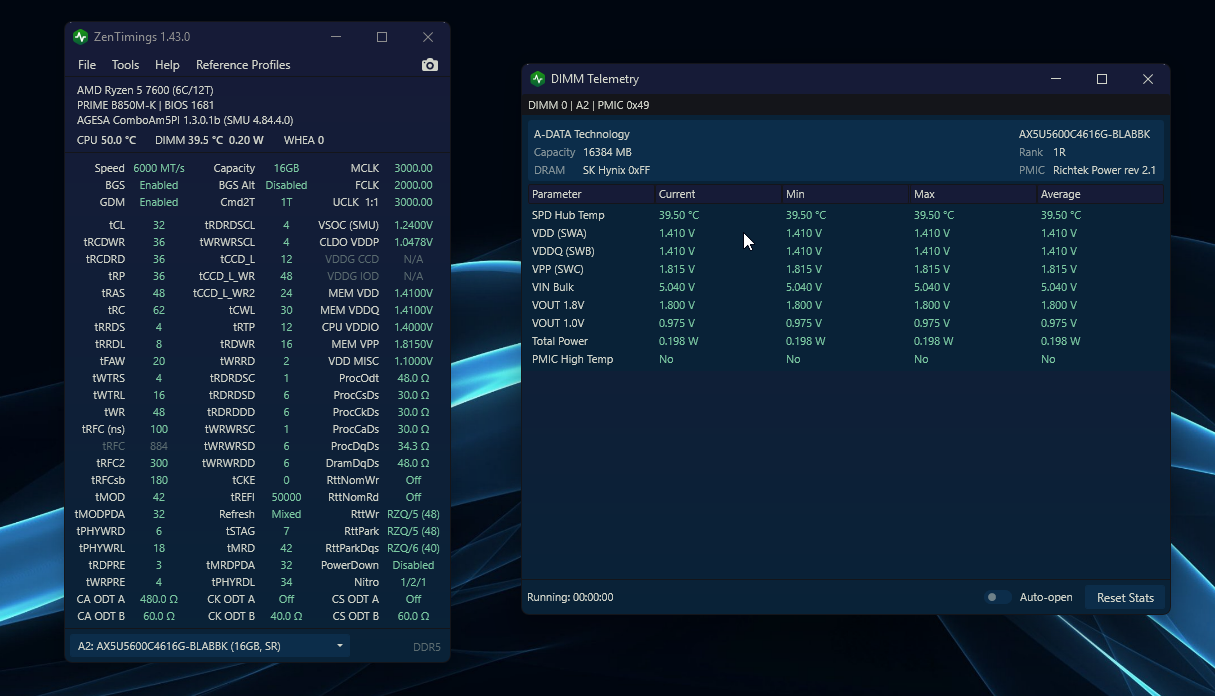Open the Reference Profiles menu
This screenshot has height=696, width=1215.
point(243,65)
